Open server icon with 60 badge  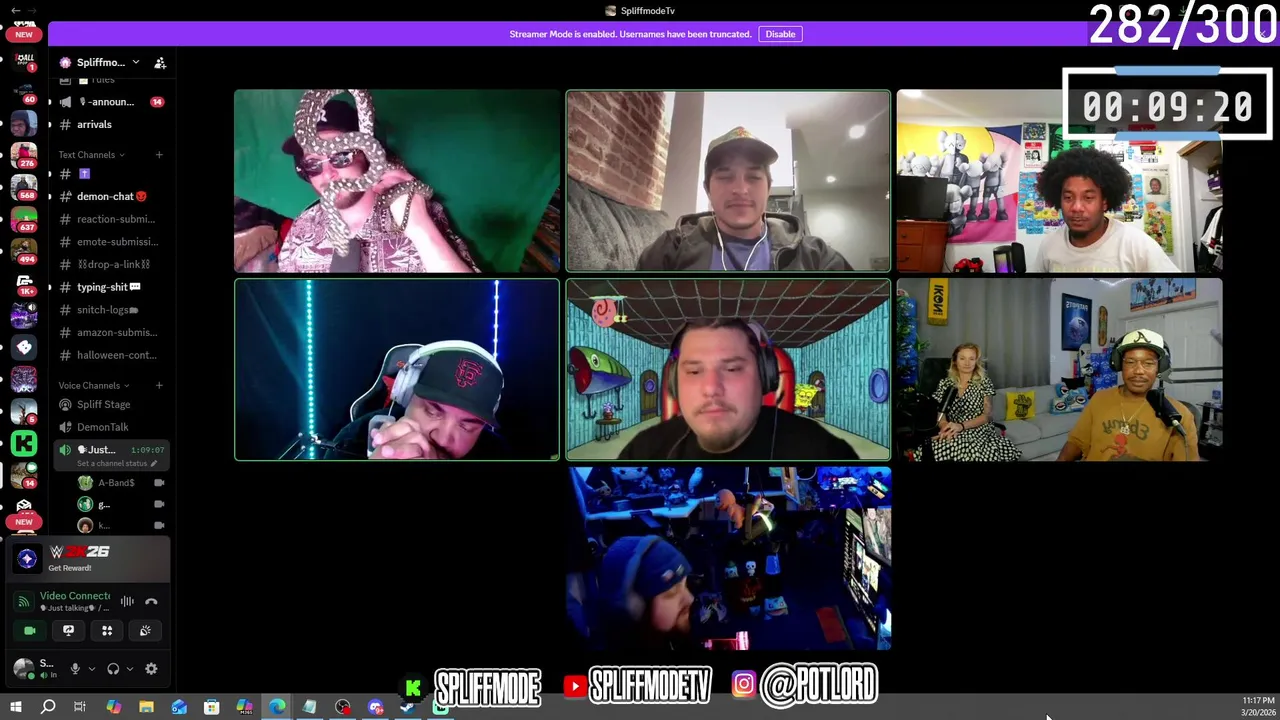[x=24, y=91]
